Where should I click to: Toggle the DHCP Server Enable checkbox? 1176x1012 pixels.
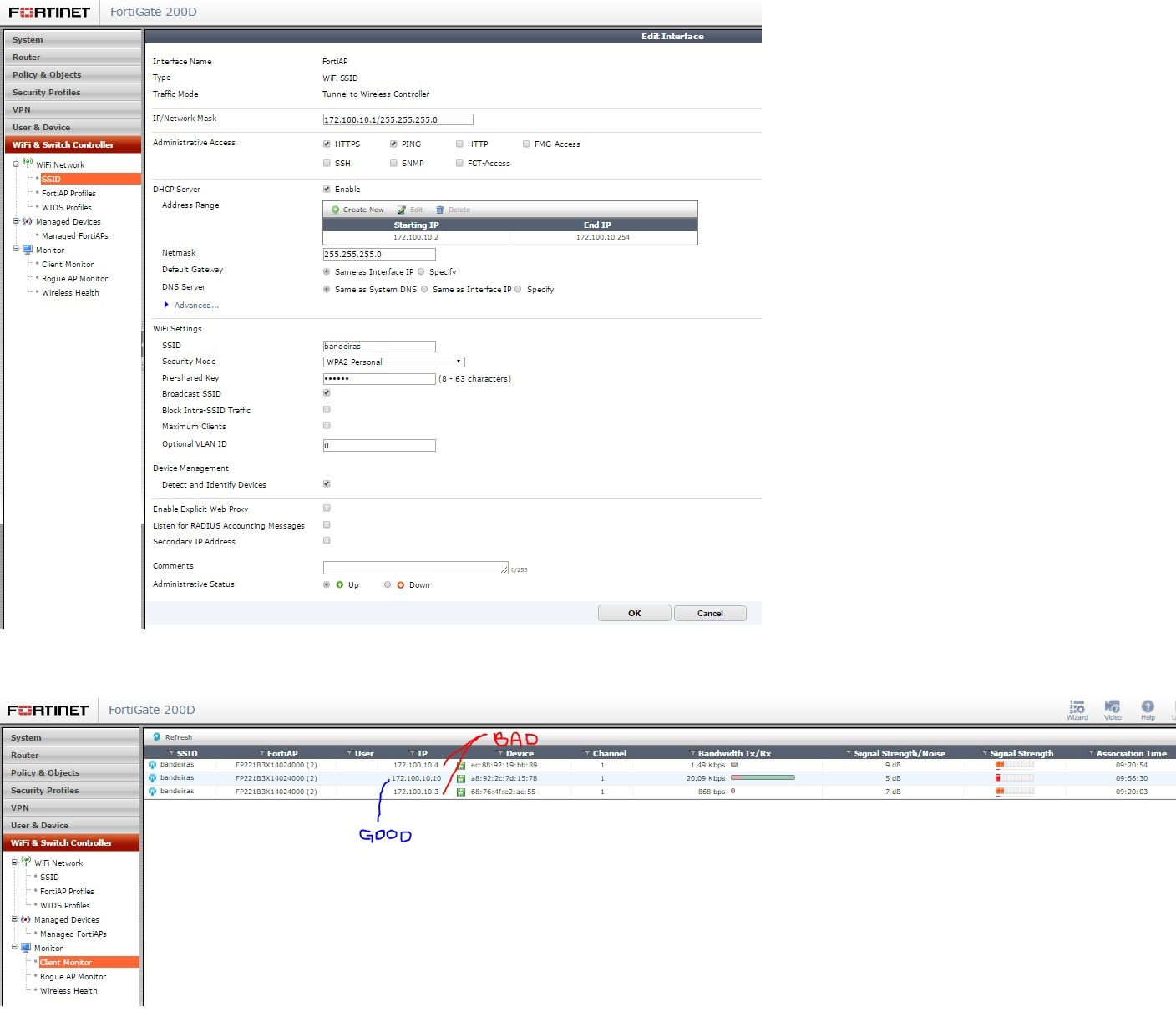[x=327, y=189]
